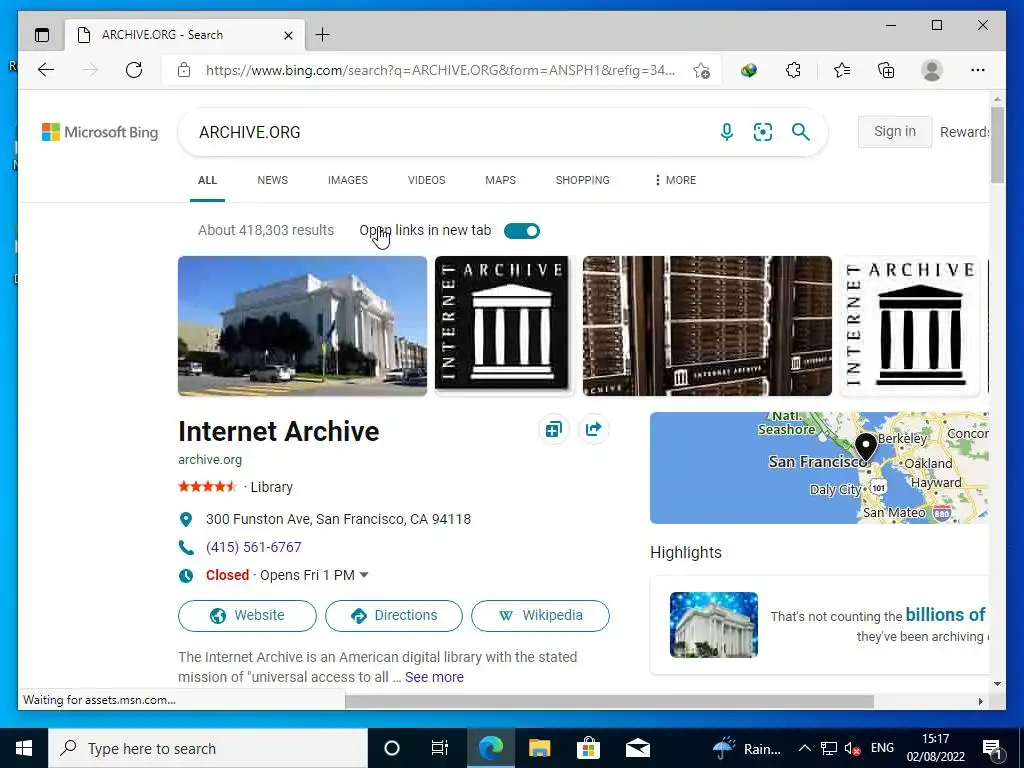Open the Rewards link
The height and width of the screenshot is (768, 1024).
tap(964, 132)
